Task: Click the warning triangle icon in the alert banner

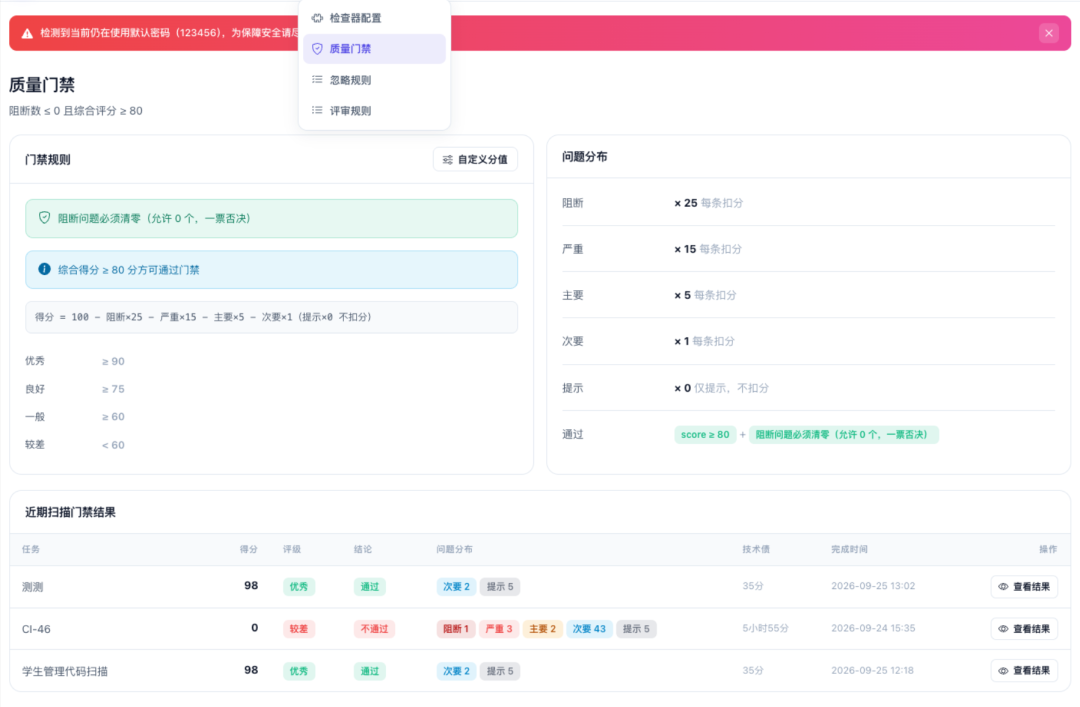Action: click(x=27, y=33)
